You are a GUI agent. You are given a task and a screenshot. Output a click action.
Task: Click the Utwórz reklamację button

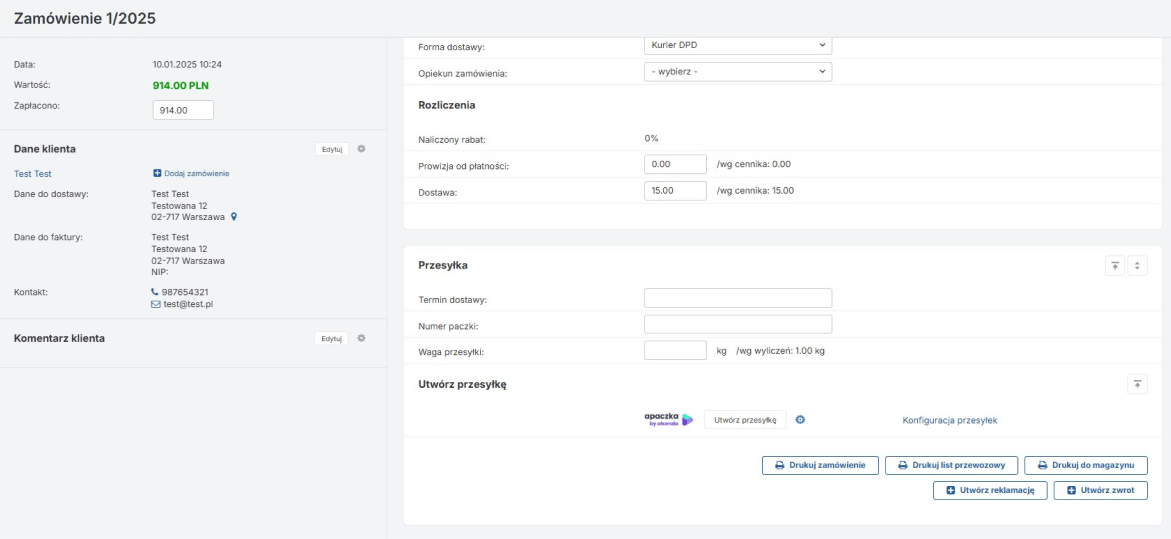[990, 491]
